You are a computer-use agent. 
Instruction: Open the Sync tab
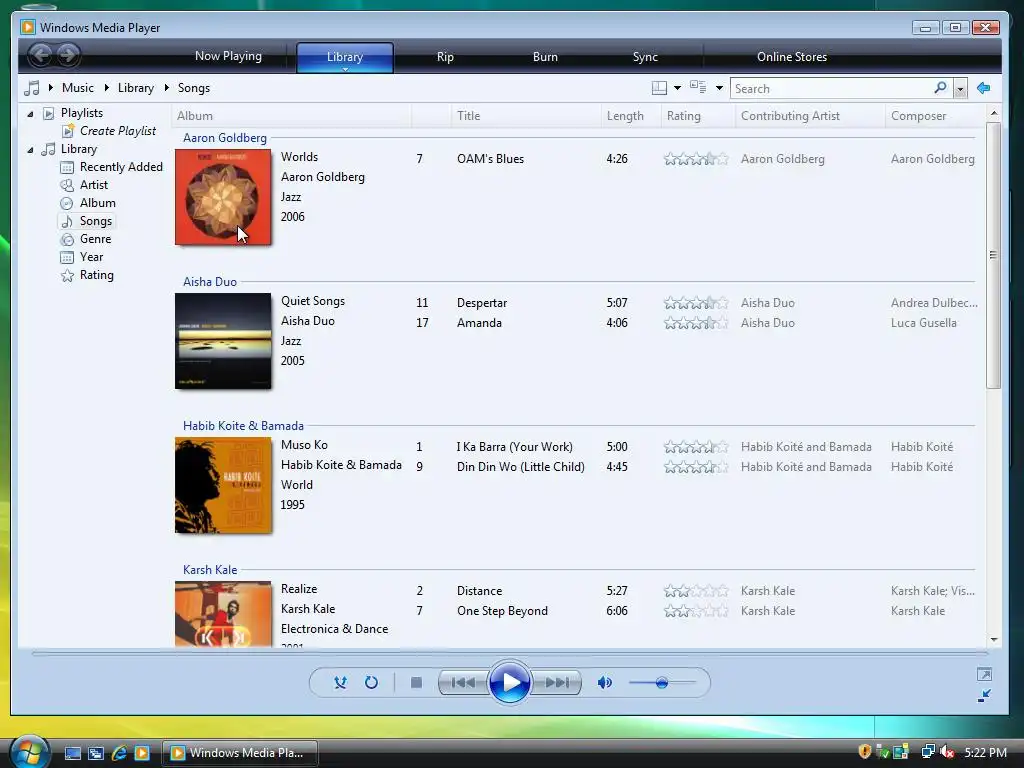coord(645,57)
